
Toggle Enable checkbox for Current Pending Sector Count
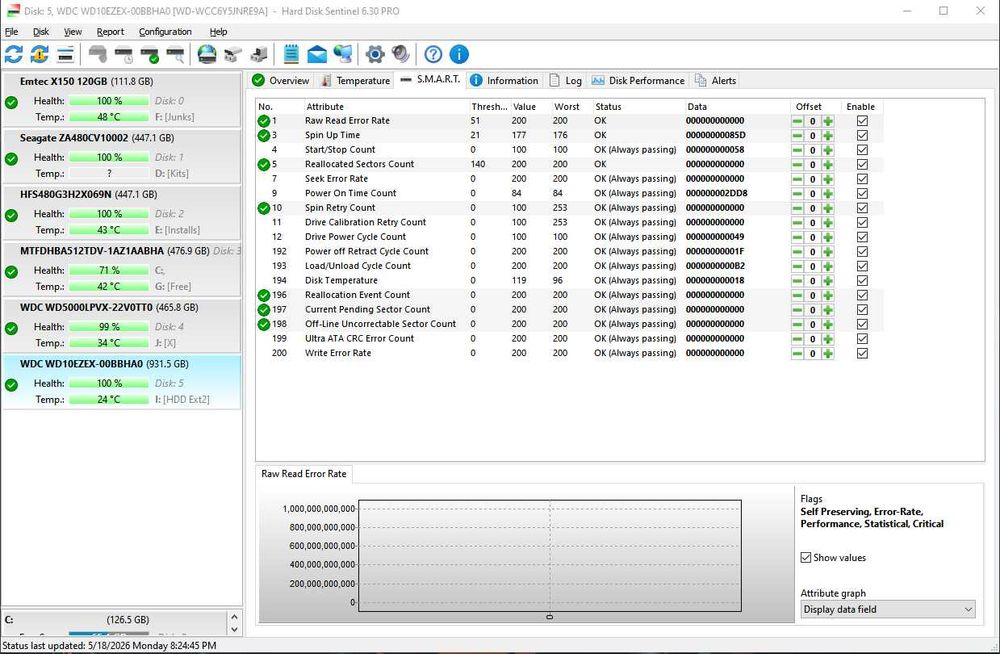point(862,309)
